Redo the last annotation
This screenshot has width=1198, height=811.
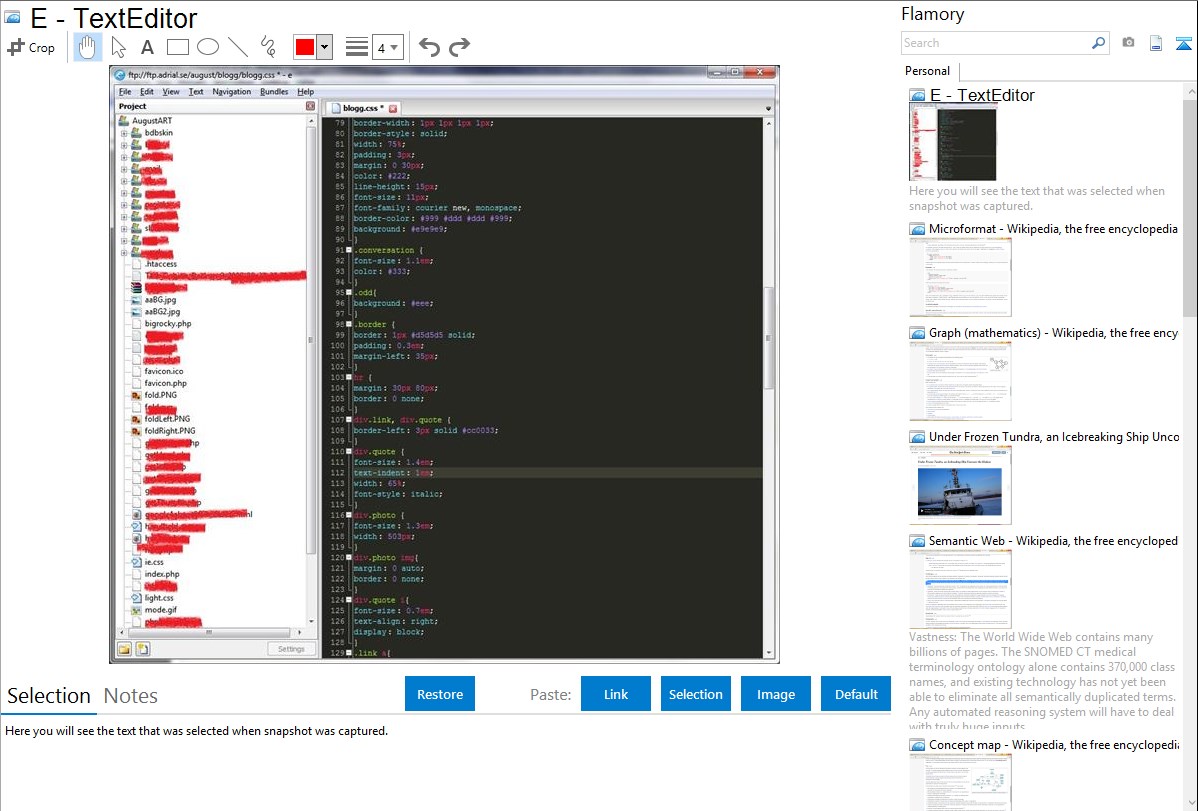[x=459, y=47]
